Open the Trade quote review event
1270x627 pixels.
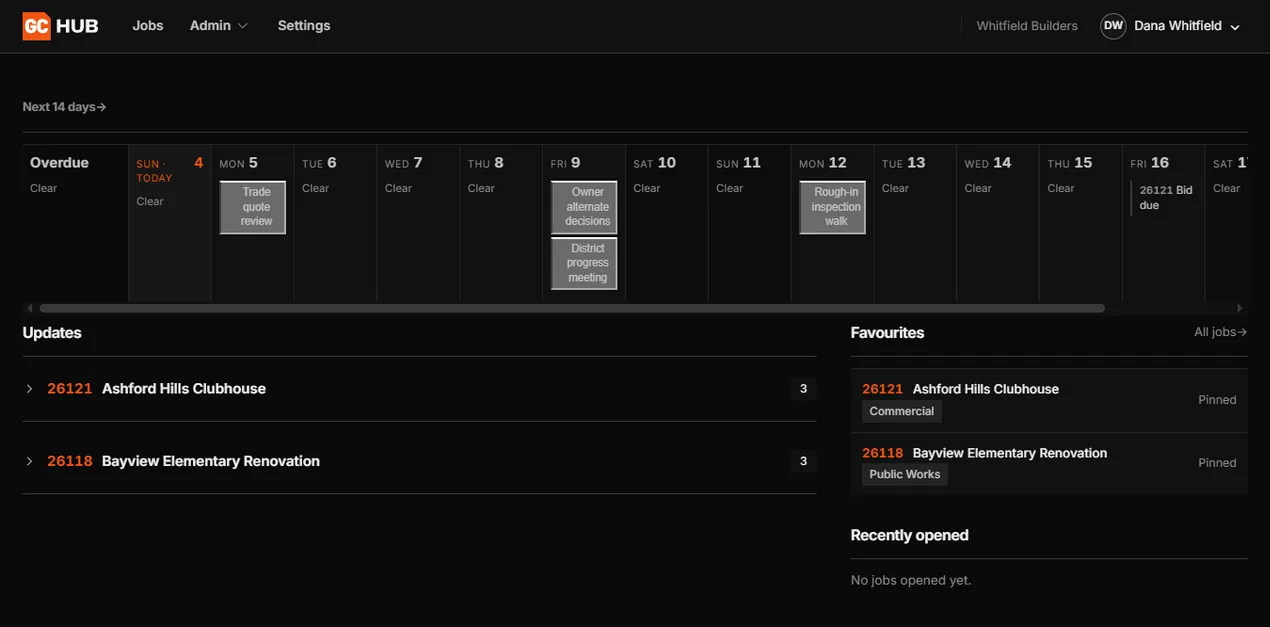point(253,207)
